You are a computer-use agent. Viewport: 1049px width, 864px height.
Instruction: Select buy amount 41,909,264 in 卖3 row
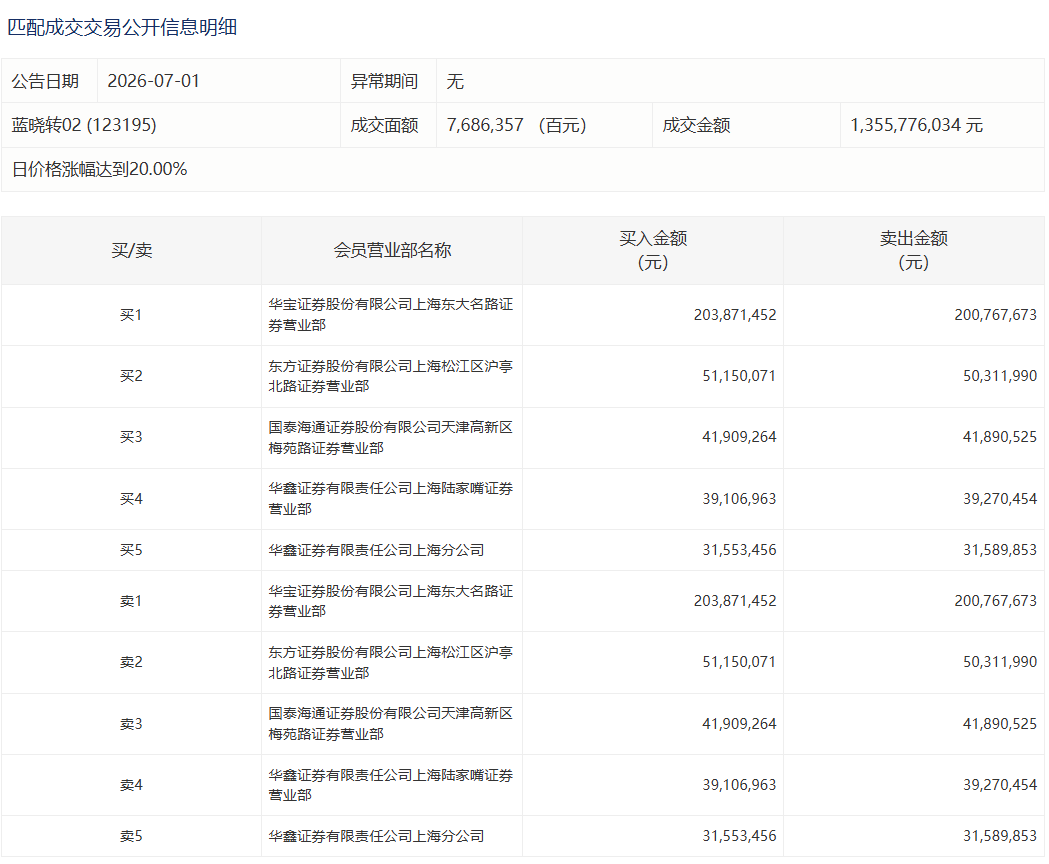click(x=739, y=723)
